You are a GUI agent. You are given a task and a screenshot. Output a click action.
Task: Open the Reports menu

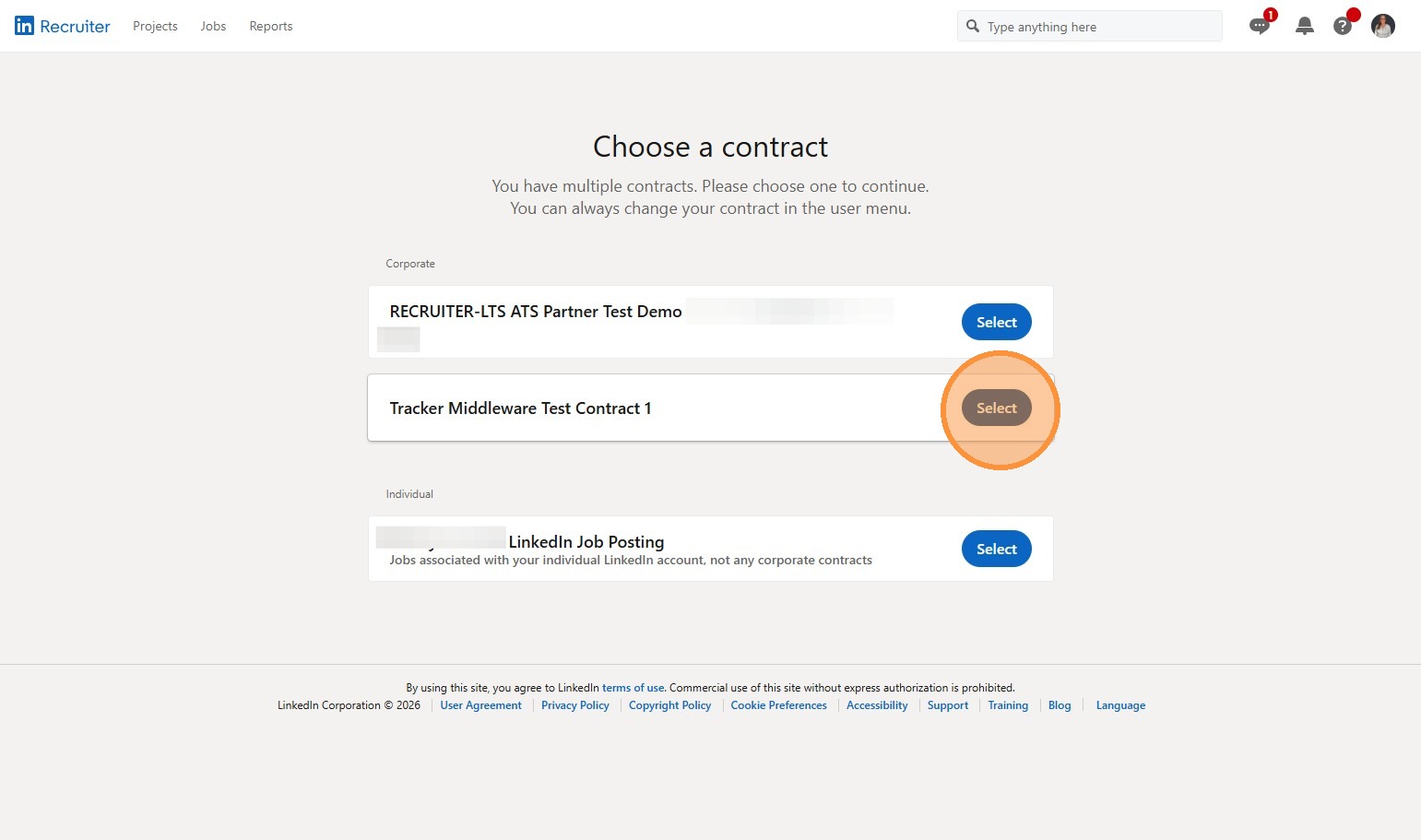pos(271,26)
